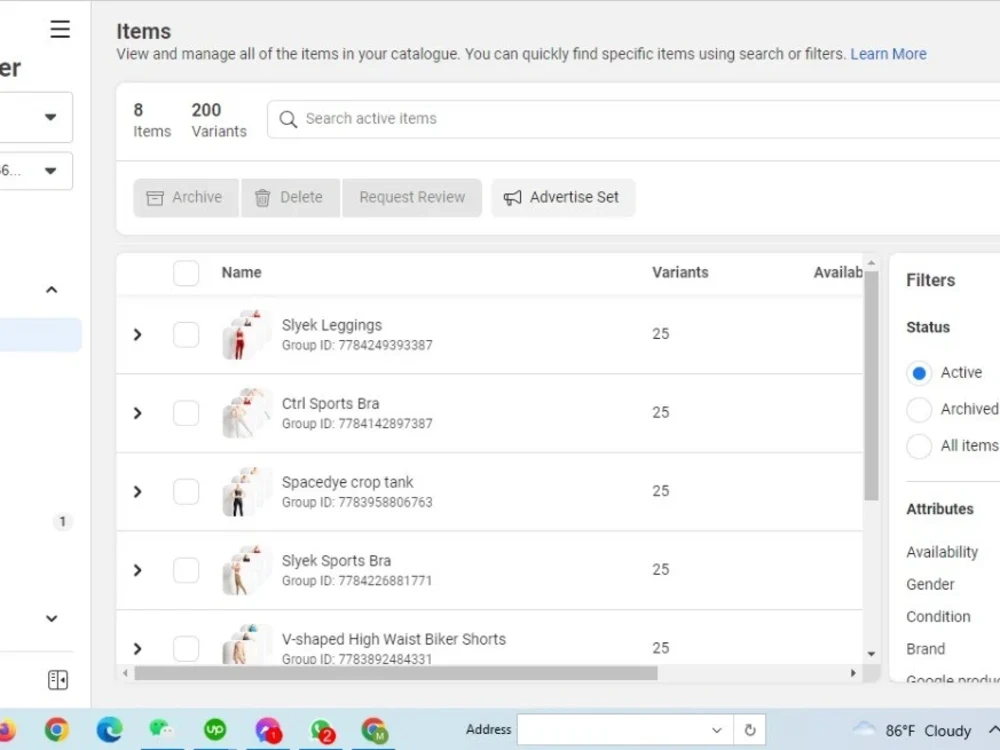
Task: Open the top sidebar dropdown
Action: point(36,117)
